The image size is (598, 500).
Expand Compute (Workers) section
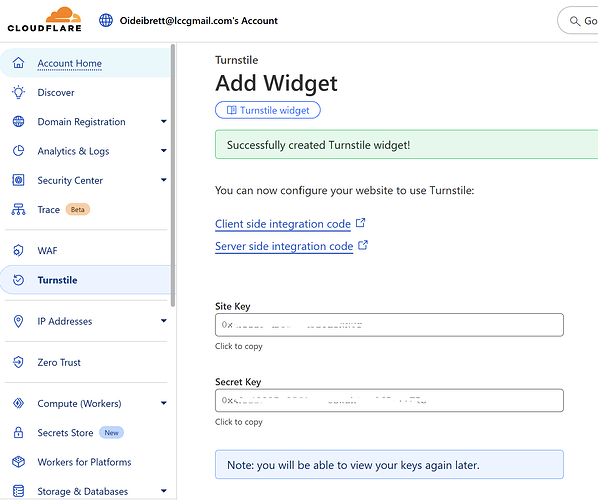(x=164, y=403)
